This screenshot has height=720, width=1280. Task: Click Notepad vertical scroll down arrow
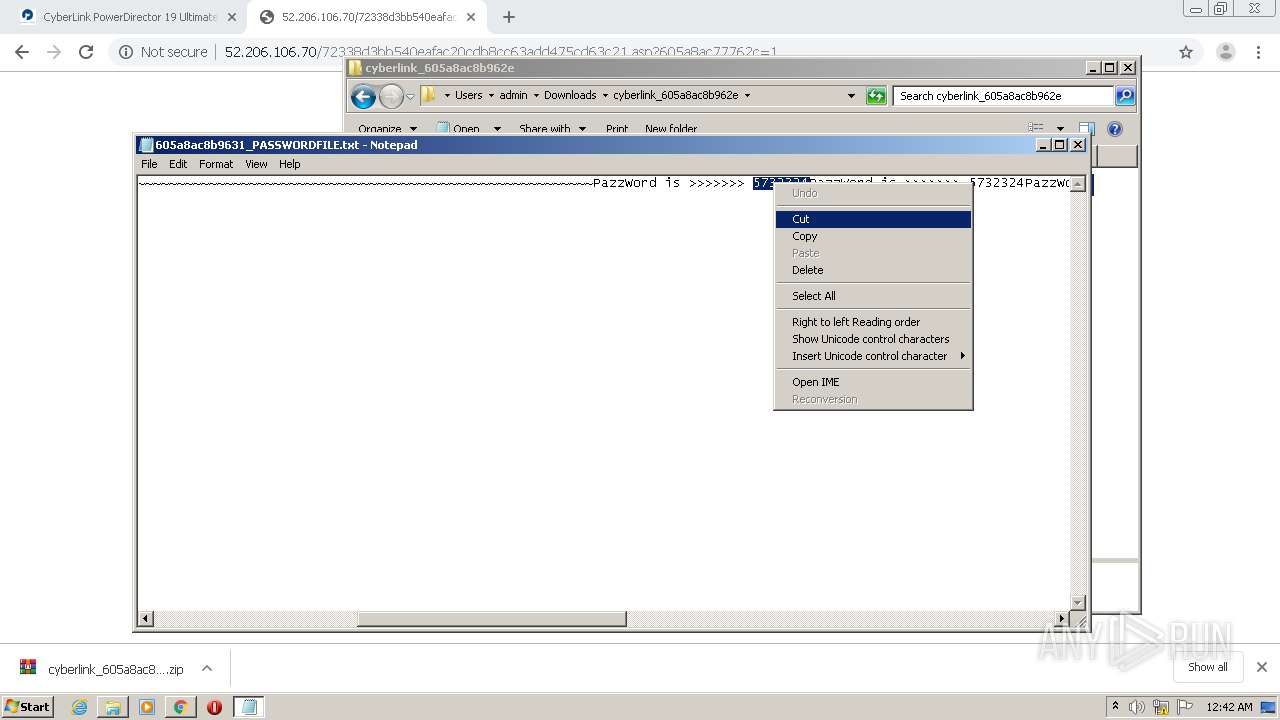[1078, 603]
